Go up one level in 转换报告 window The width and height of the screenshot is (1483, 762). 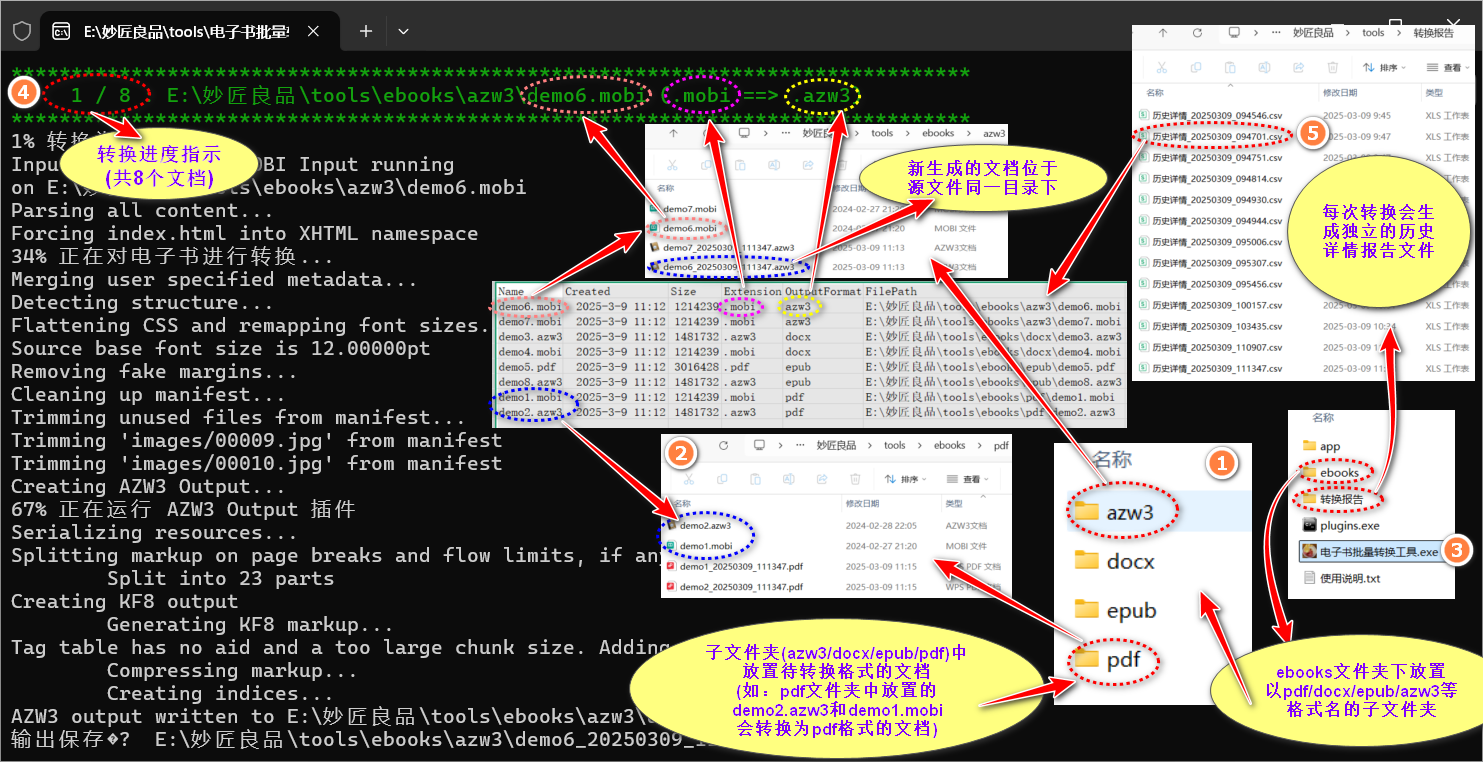tap(1162, 33)
